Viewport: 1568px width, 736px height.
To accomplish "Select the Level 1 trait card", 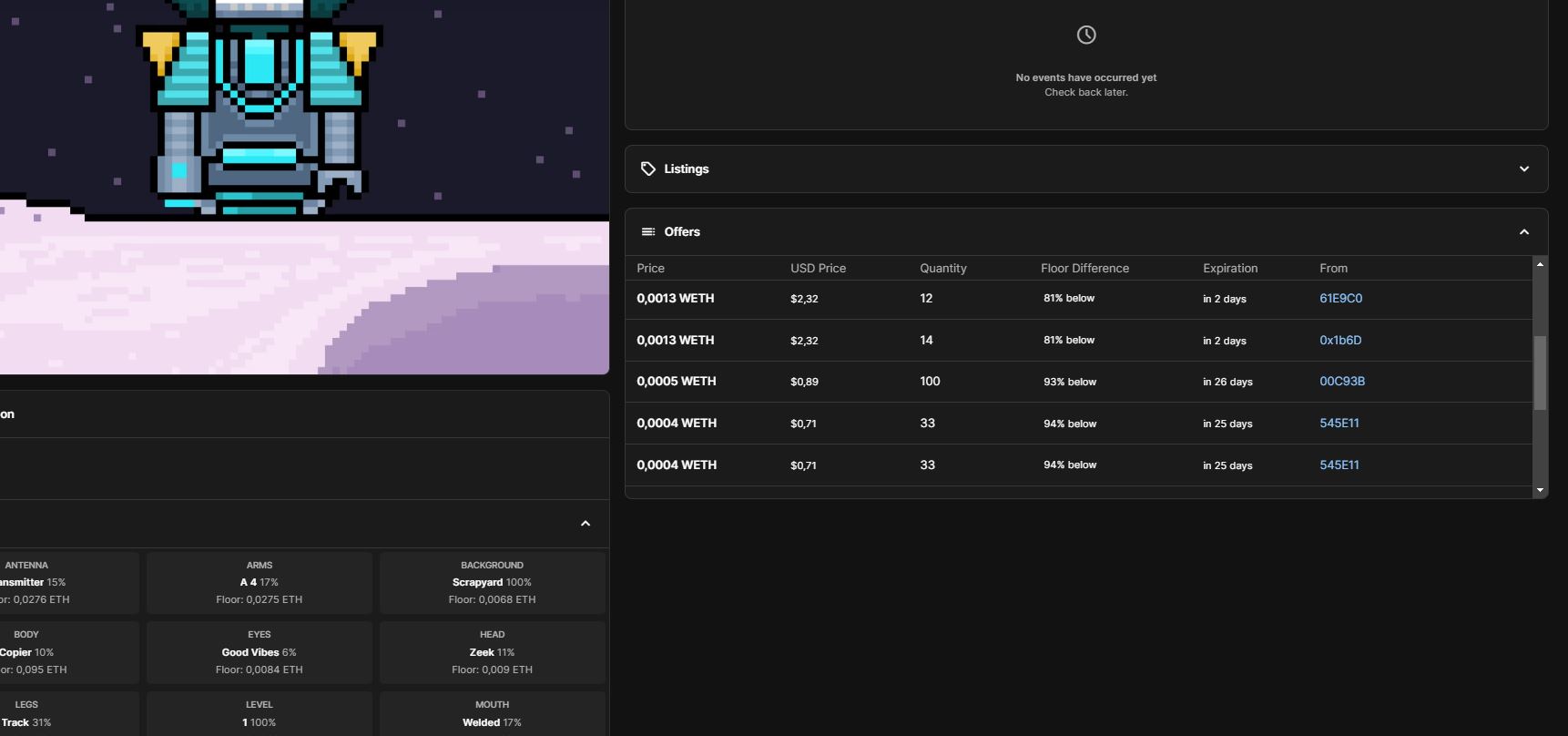I will (x=260, y=714).
